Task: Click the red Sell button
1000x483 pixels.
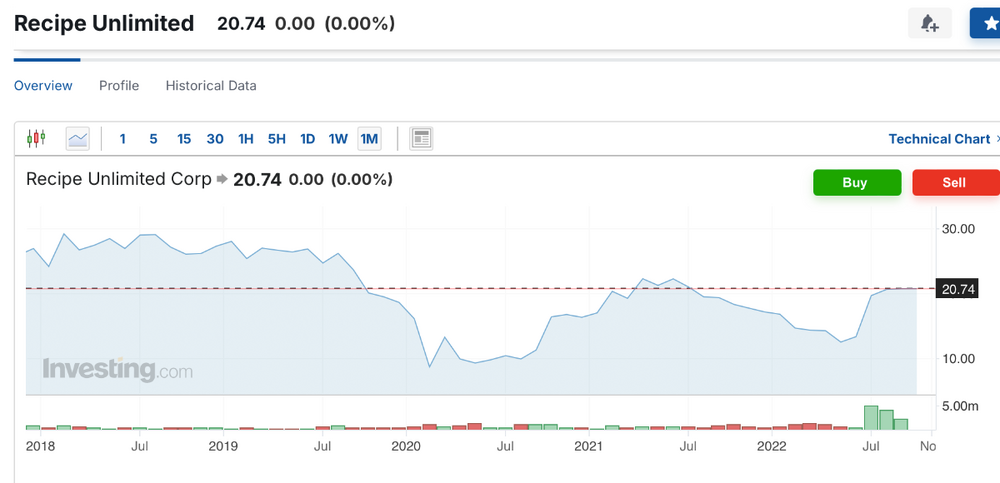Action: tap(955, 182)
